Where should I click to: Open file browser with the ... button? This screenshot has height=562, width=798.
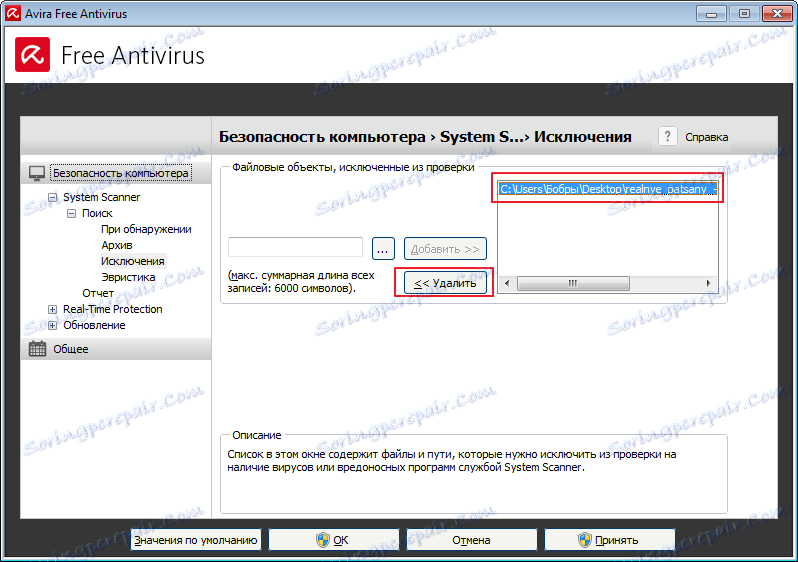point(383,249)
